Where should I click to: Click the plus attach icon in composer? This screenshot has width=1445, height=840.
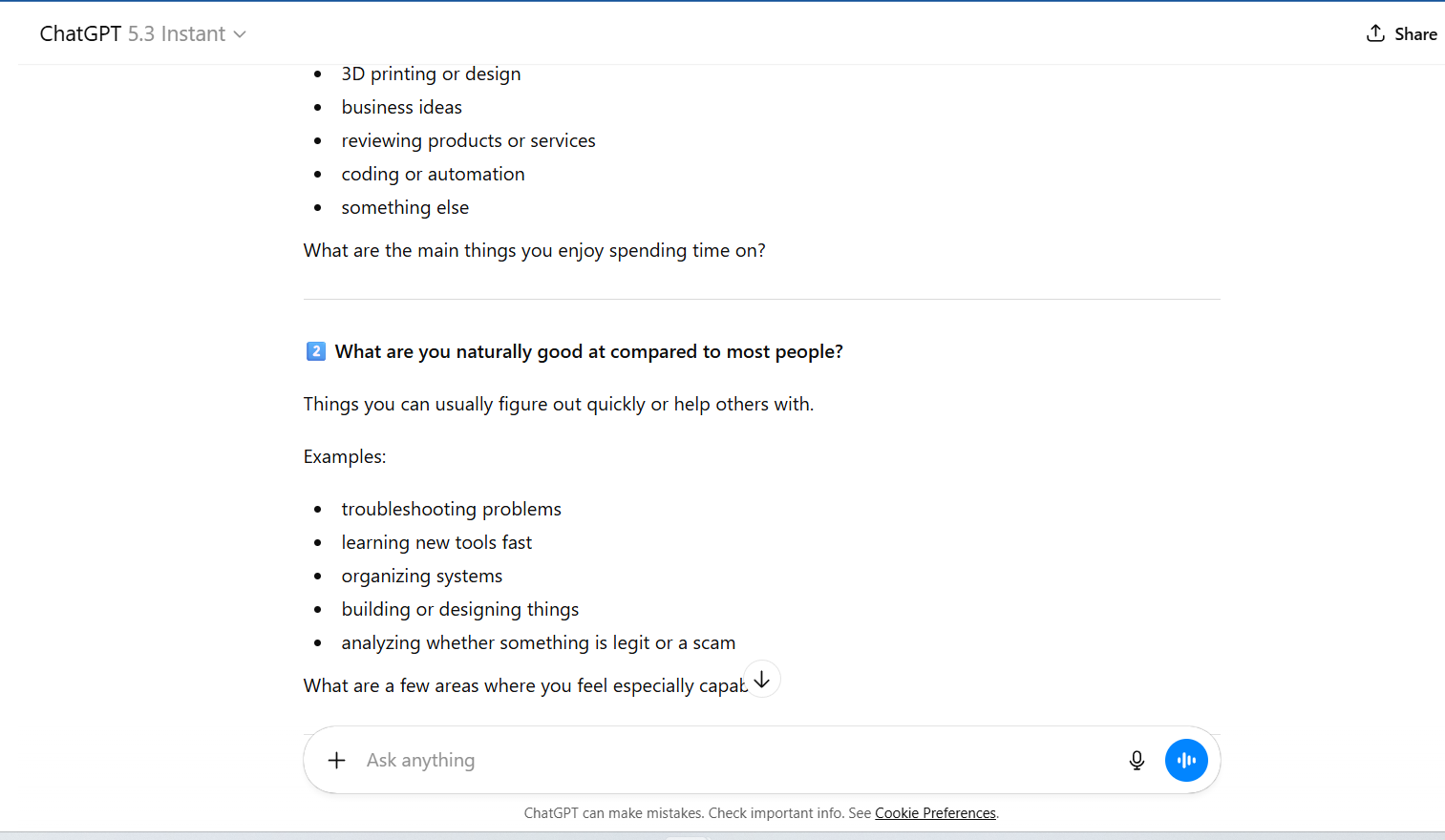tap(336, 760)
